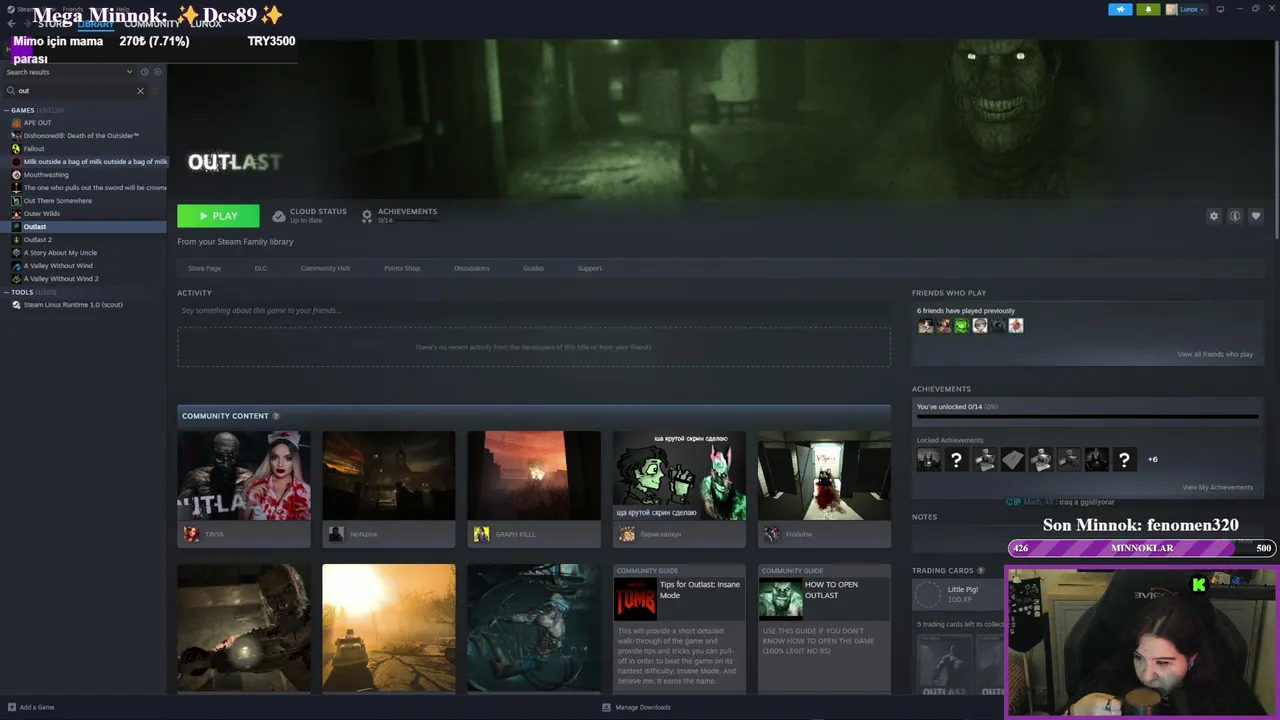Click the Little Pig! trading card entry
Screen dimensions: 1280x720
960,594
